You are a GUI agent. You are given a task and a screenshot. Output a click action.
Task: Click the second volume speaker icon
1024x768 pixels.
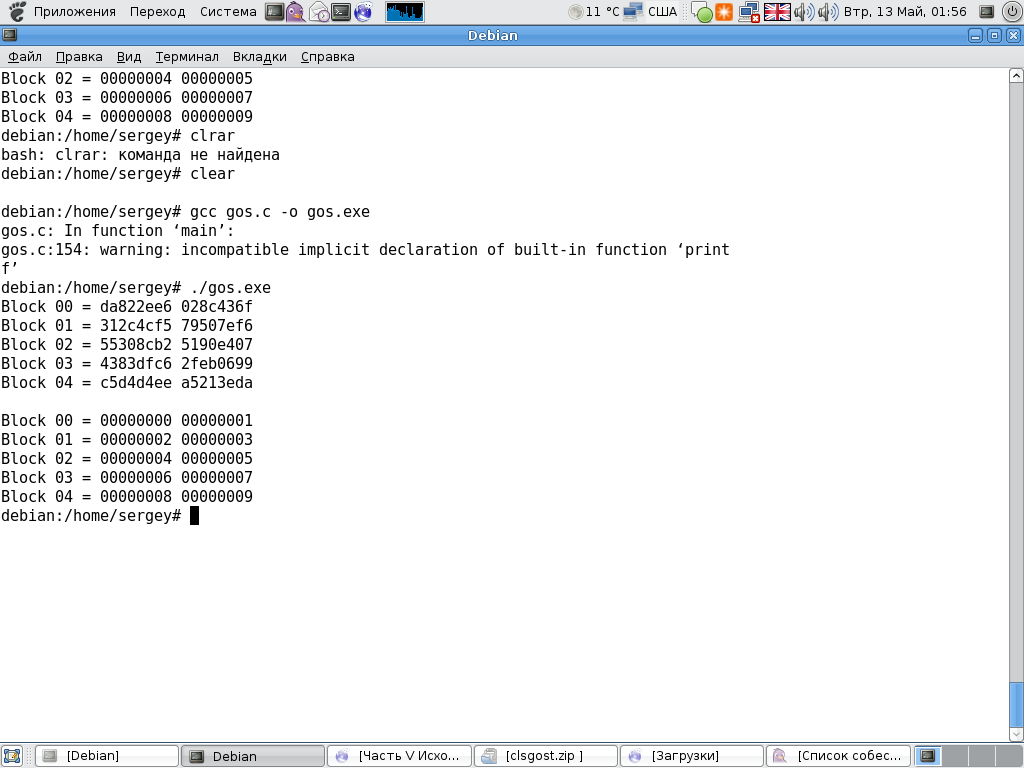827,12
